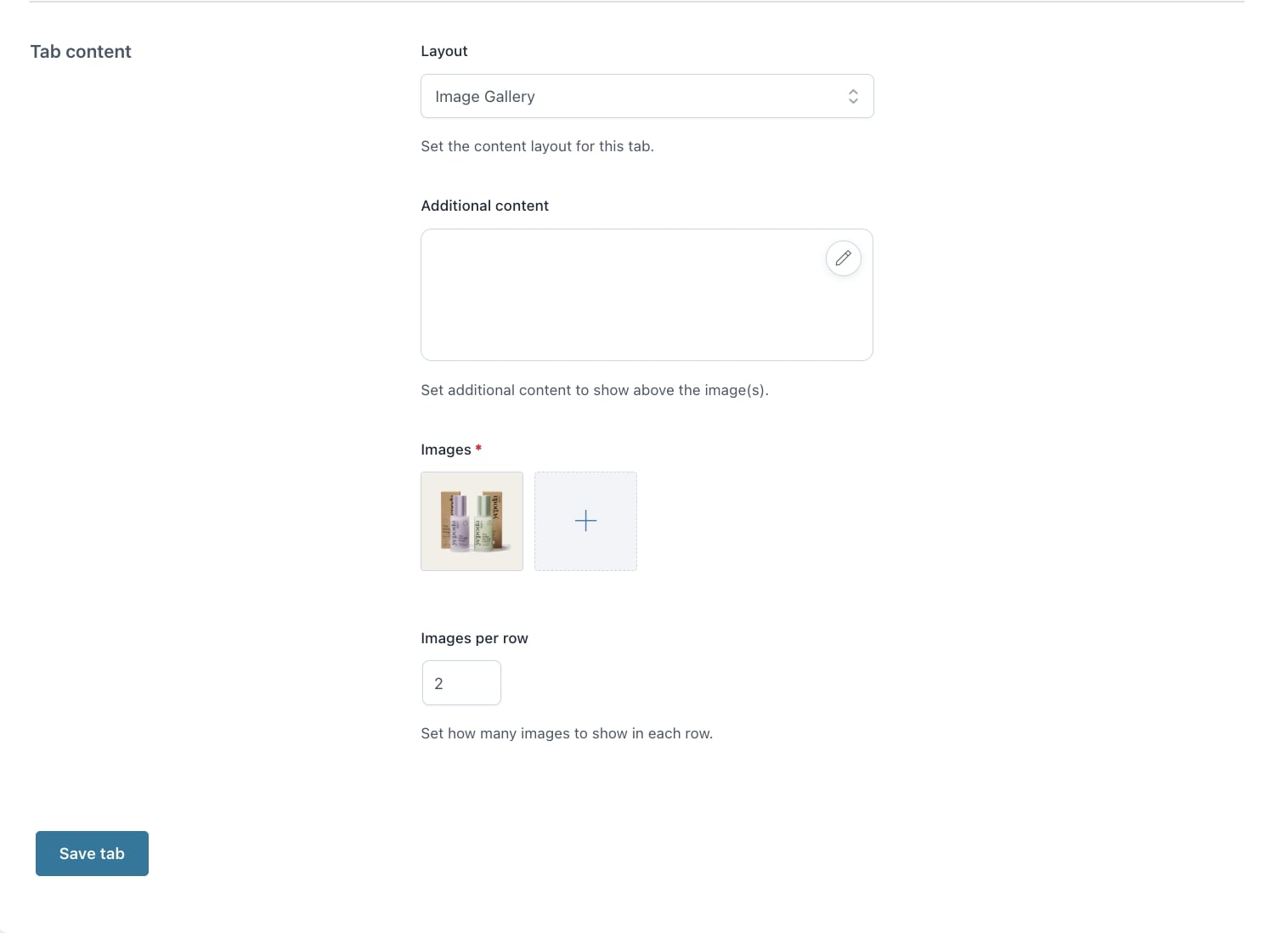
Task: Click the 'Image Gallery' text in Layout select
Action: [x=484, y=97]
